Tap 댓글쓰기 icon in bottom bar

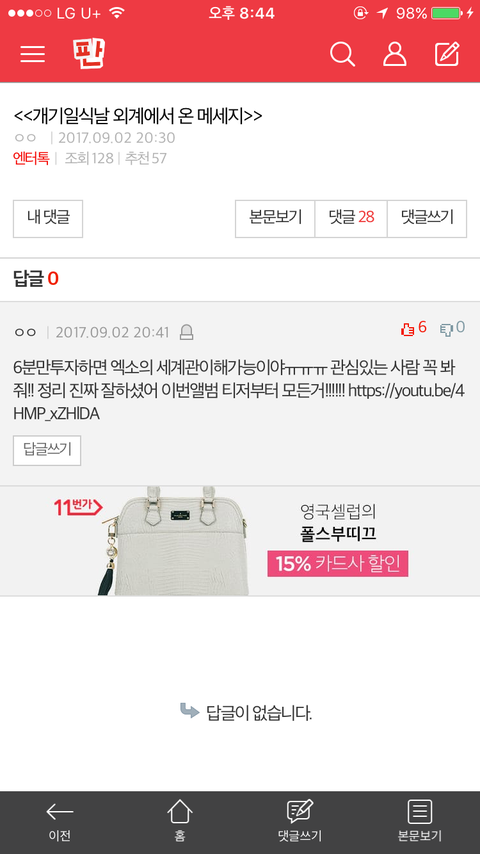pyautogui.click(x=300, y=821)
